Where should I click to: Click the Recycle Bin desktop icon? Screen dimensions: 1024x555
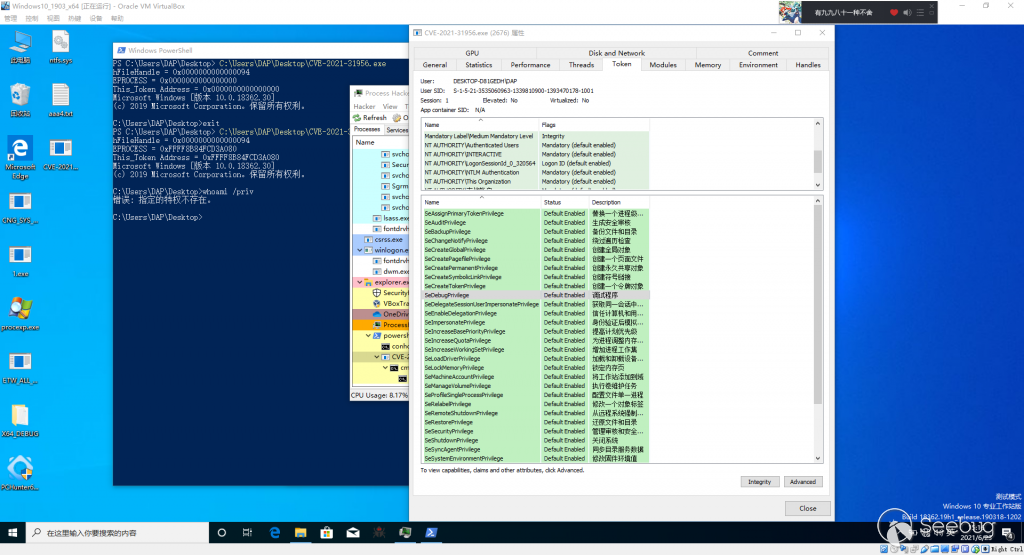[20, 94]
